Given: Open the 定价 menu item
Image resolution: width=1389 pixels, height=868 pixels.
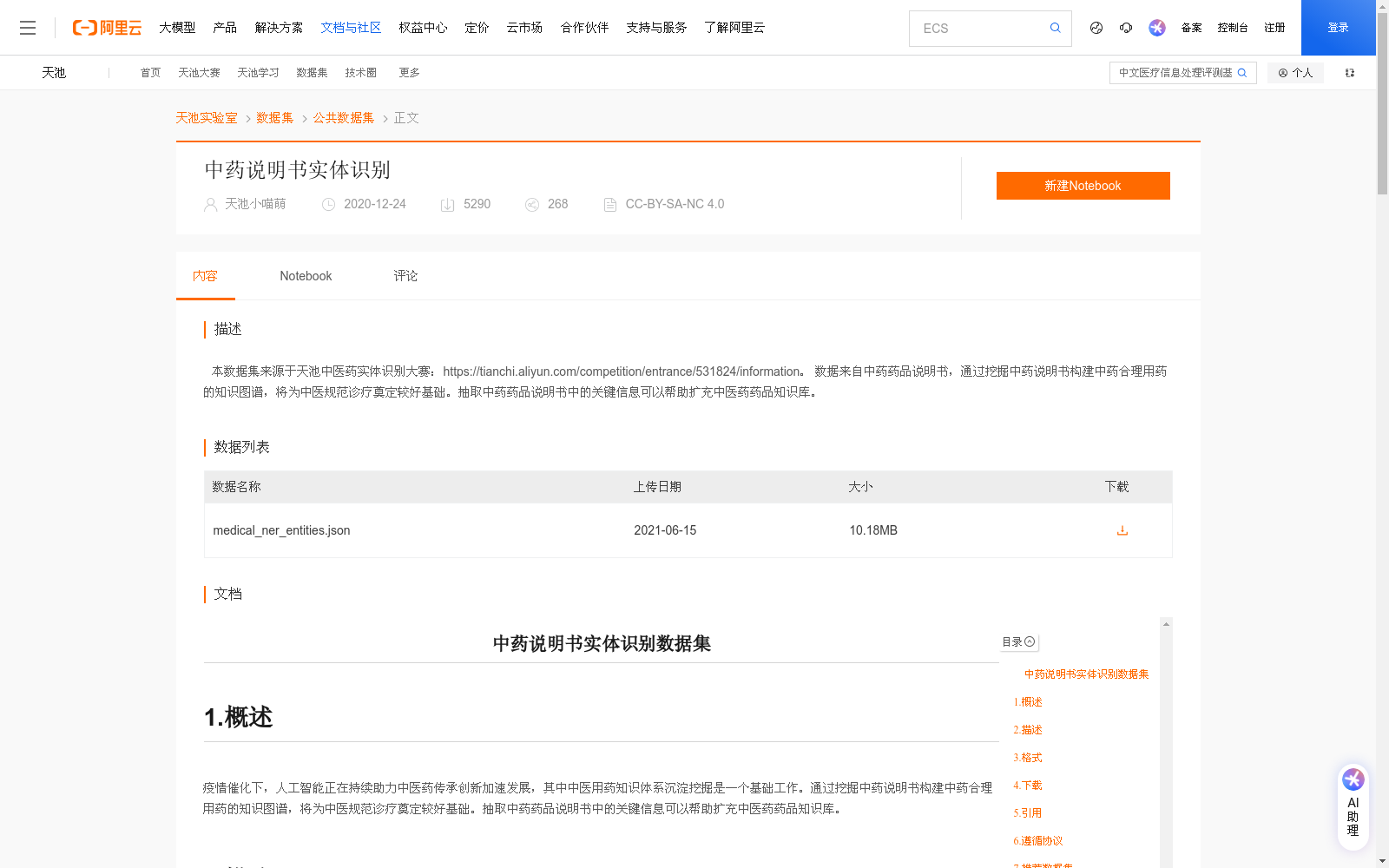Looking at the screenshot, I should pos(477,28).
